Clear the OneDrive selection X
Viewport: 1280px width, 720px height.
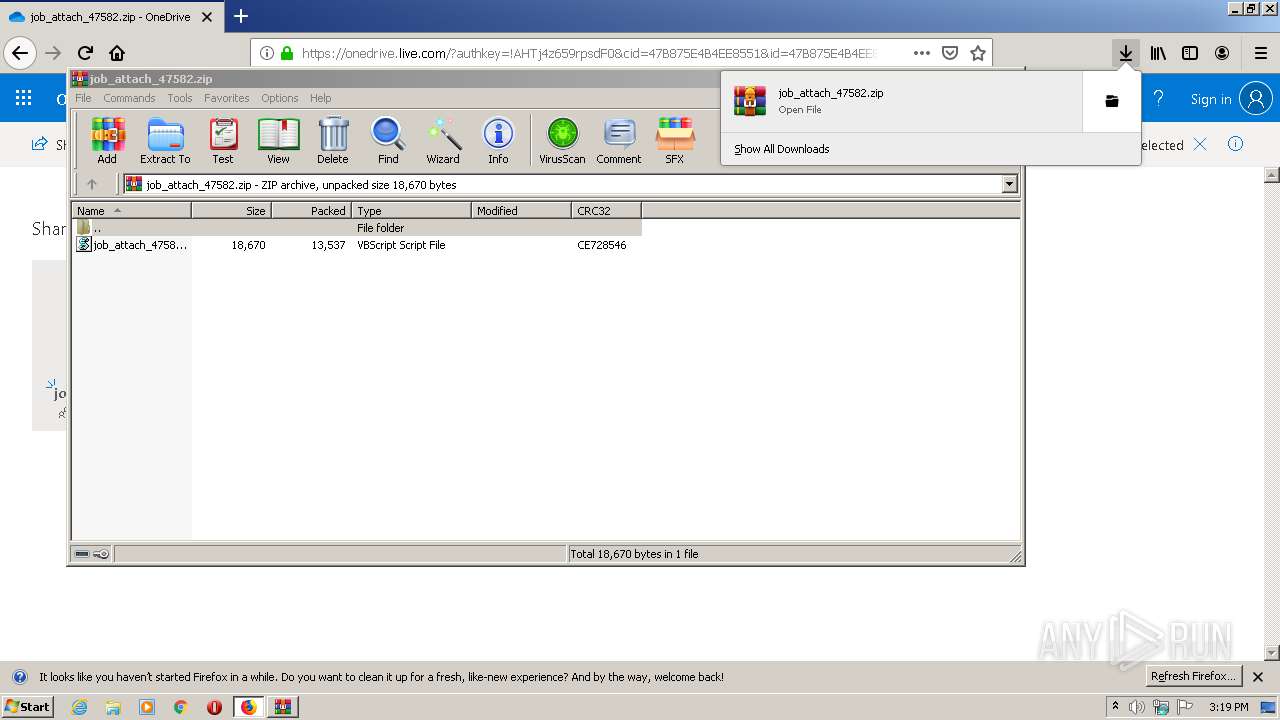click(x=1200, y=144)
